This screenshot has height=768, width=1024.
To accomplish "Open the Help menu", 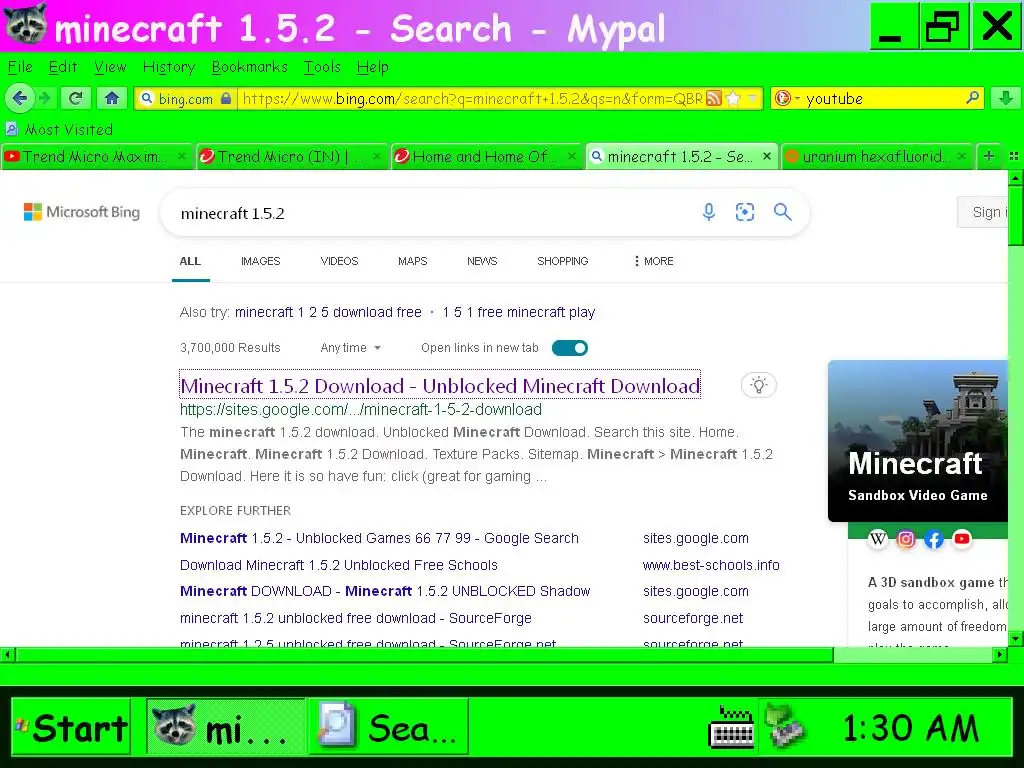I will (x=372, y=67).
